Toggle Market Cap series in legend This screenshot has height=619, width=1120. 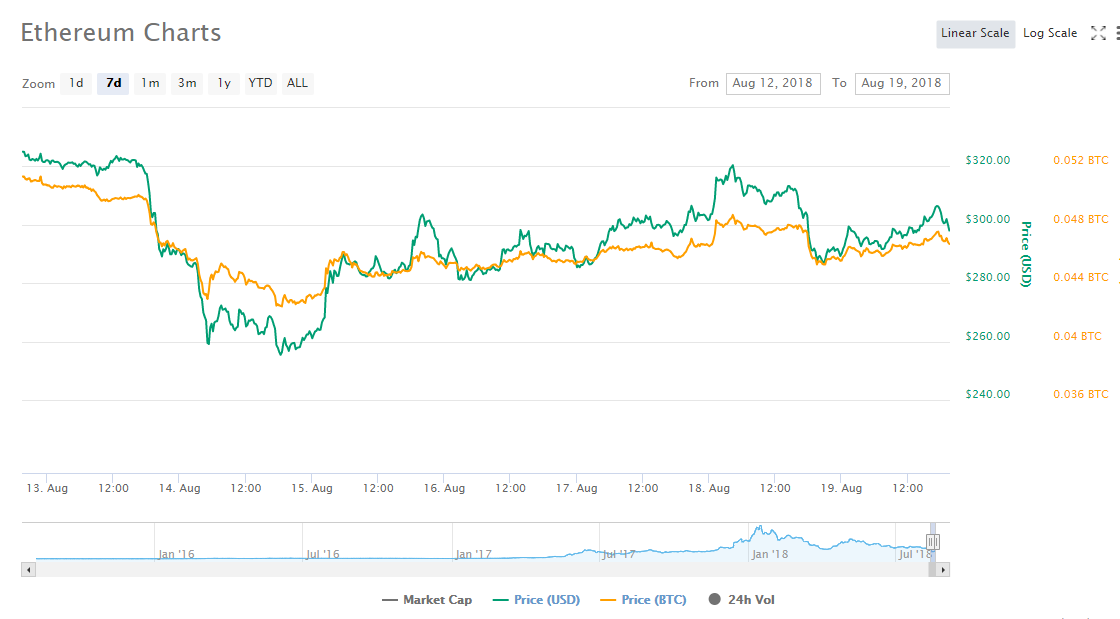(x=427, y=600)
